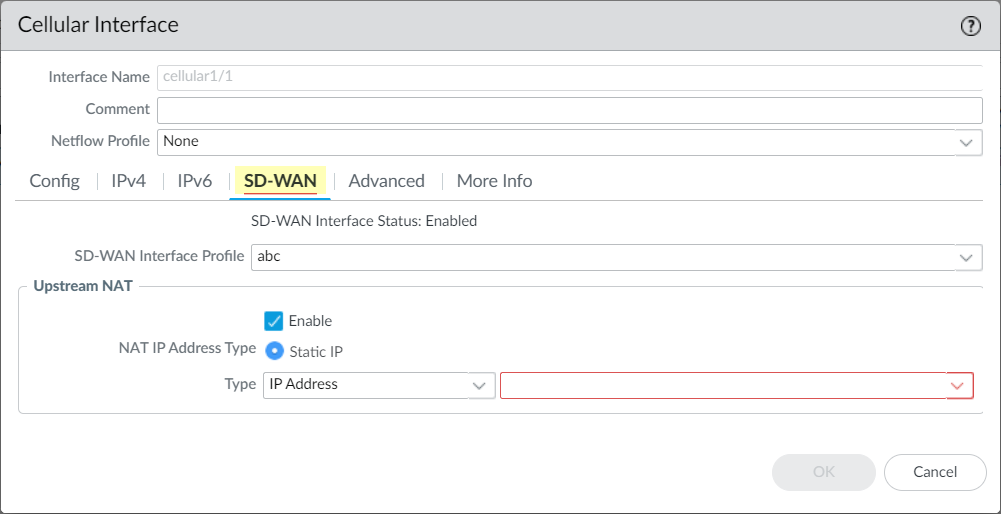The image size is (1001, 514).
Task: Select the SD-WAN tab
Action: tap(280, 181)
